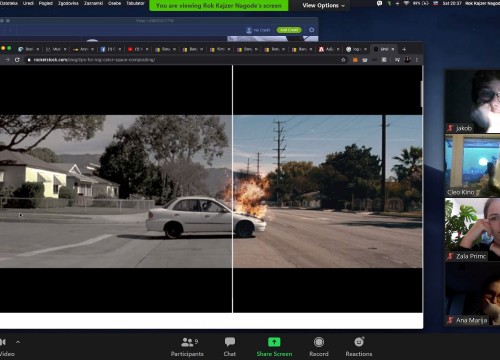Open Participants panel in Zoom toolbar
Image resolution: width=500 pixels, height=360 pixels.
[x=187, y=347]
